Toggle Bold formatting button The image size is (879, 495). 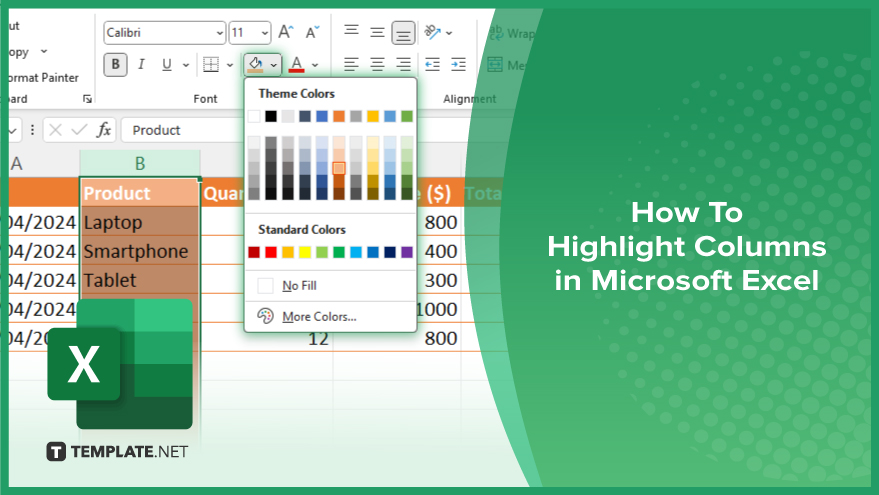(x=115, y=64)
